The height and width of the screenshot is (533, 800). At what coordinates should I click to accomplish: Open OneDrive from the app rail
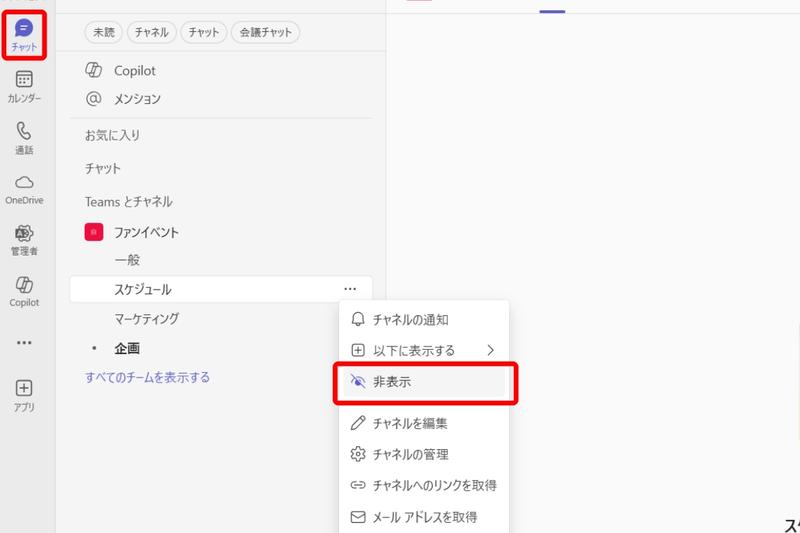click(24, 190)
